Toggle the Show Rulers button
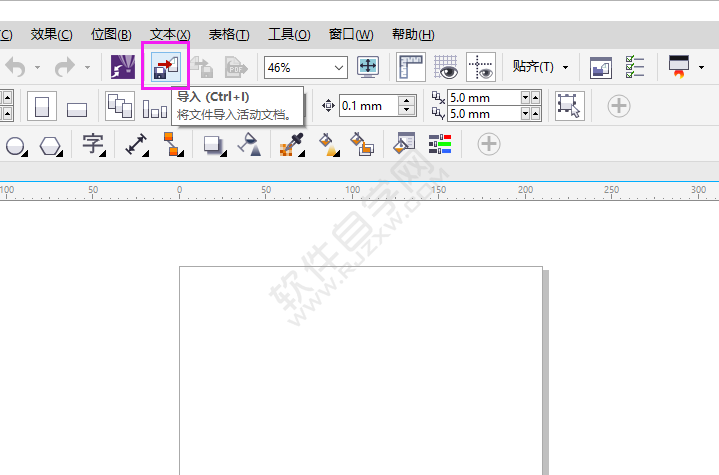 pos(411,67)
